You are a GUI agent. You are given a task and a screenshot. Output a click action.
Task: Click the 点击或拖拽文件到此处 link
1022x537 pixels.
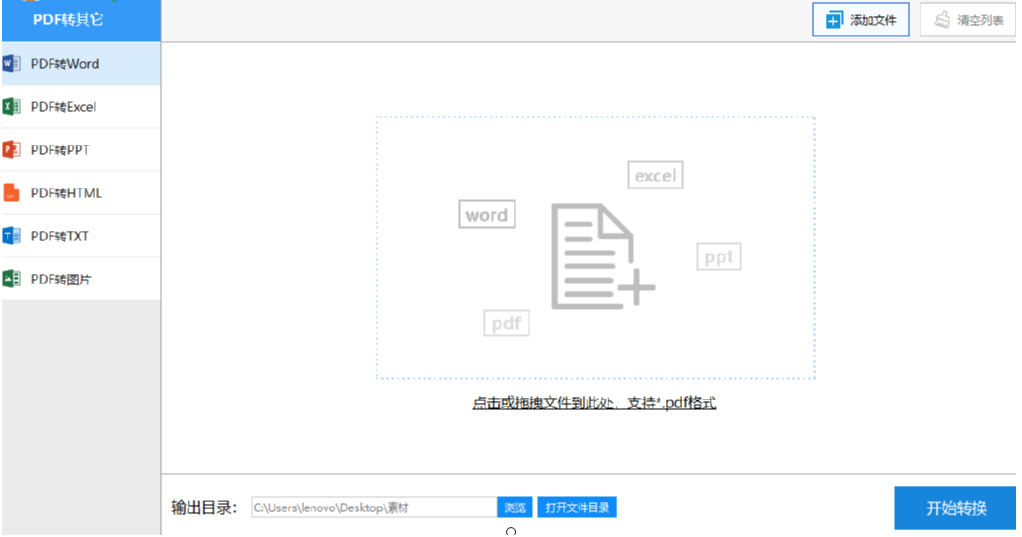594,403
